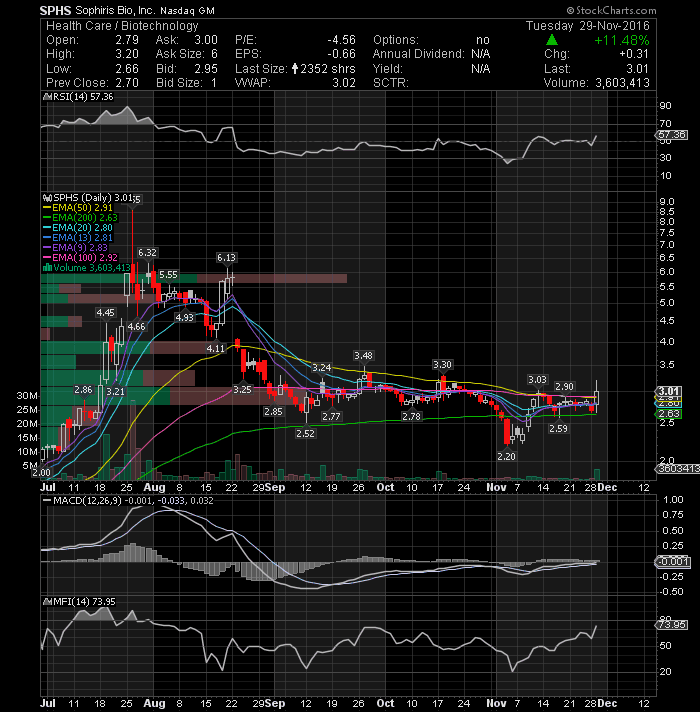Click the 4.45 price label
Image resolution: width=700 pixels, height=712 pixels.
point(105,312)
